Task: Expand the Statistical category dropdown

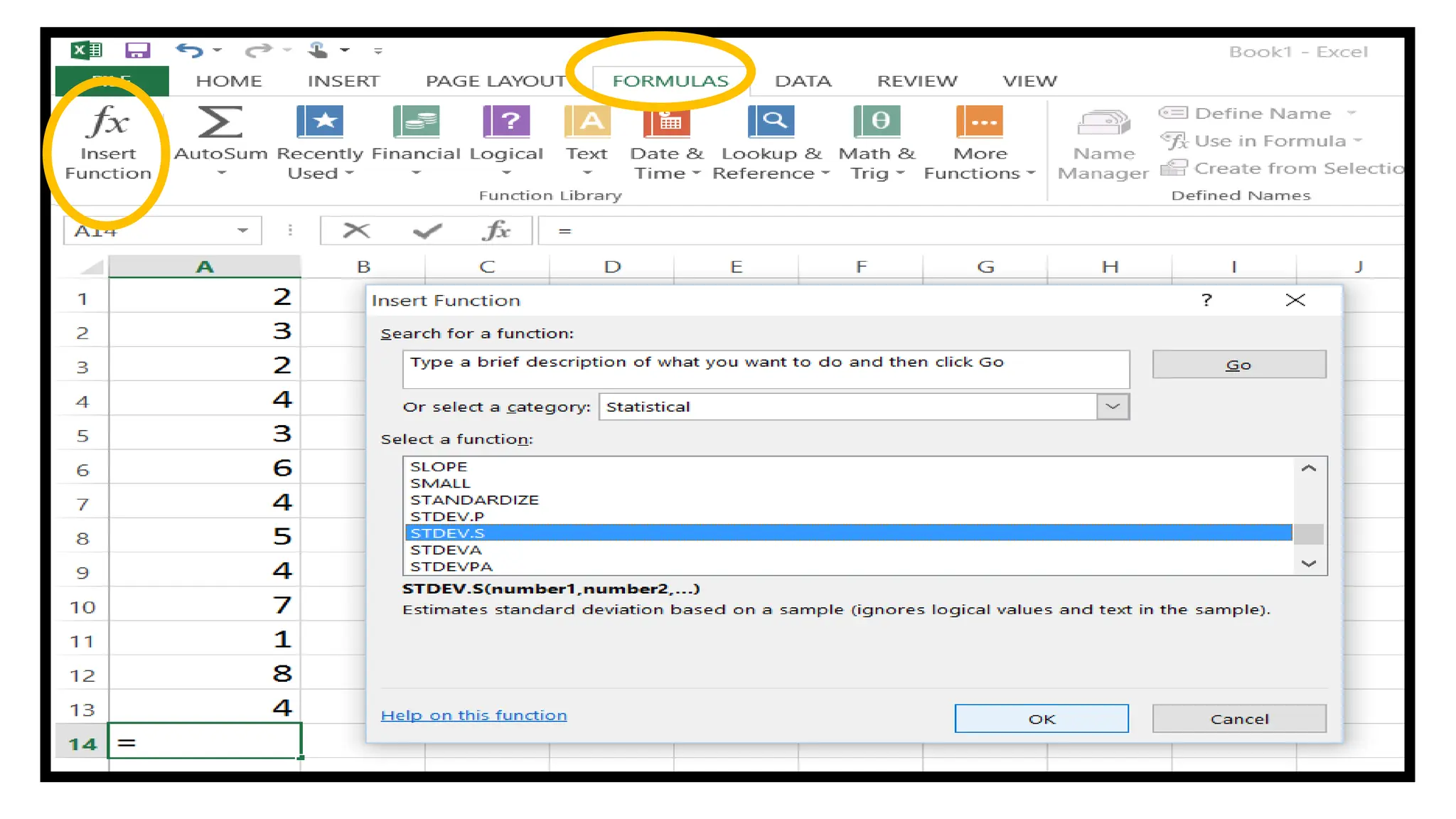Action: 1113,407
